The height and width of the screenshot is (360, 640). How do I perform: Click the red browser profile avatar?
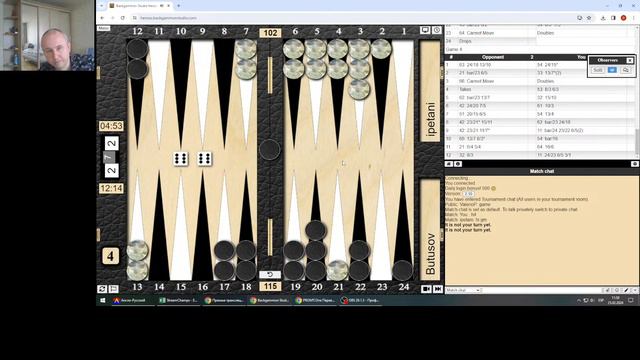coord(623,18)
